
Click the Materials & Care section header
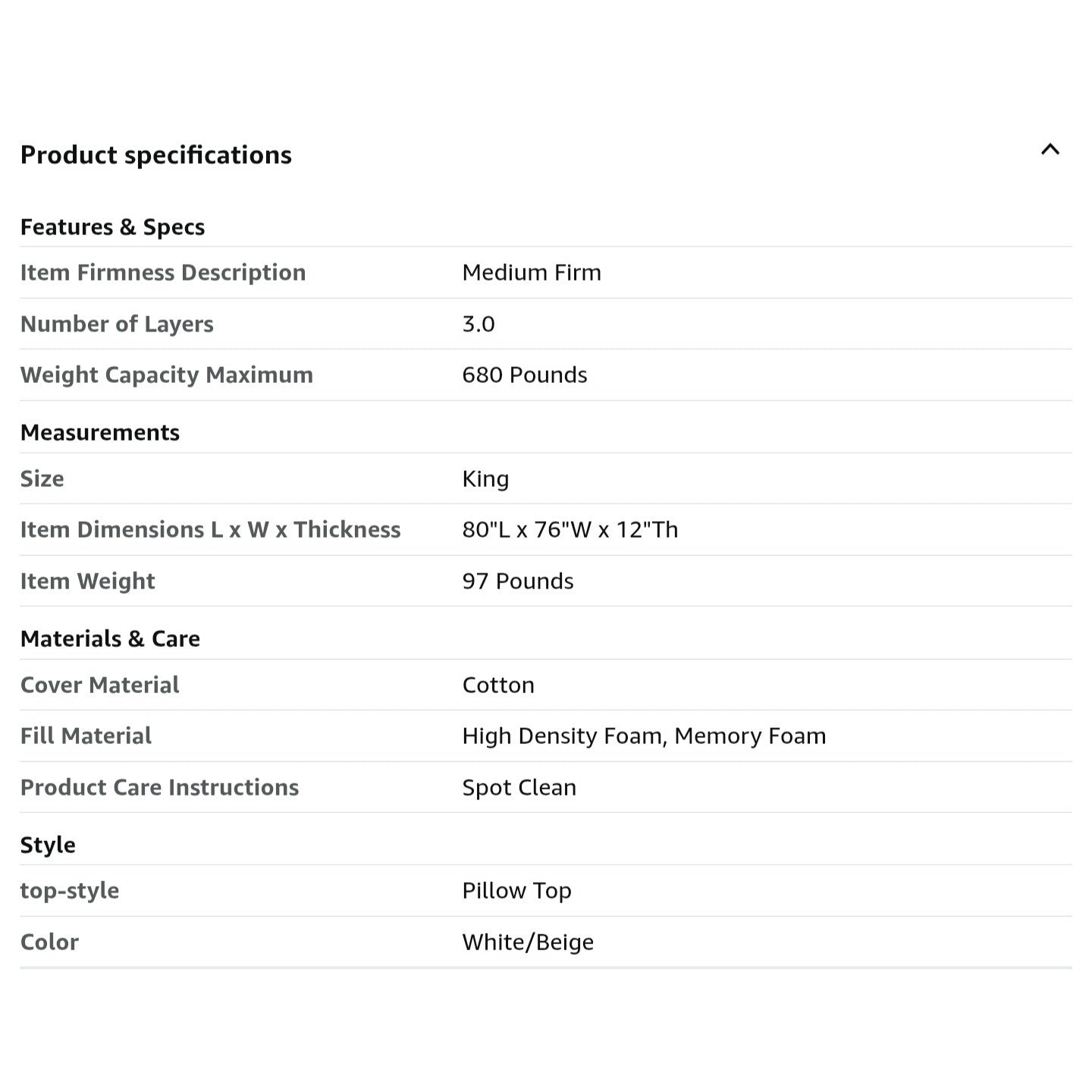click(x=110, y=639)
